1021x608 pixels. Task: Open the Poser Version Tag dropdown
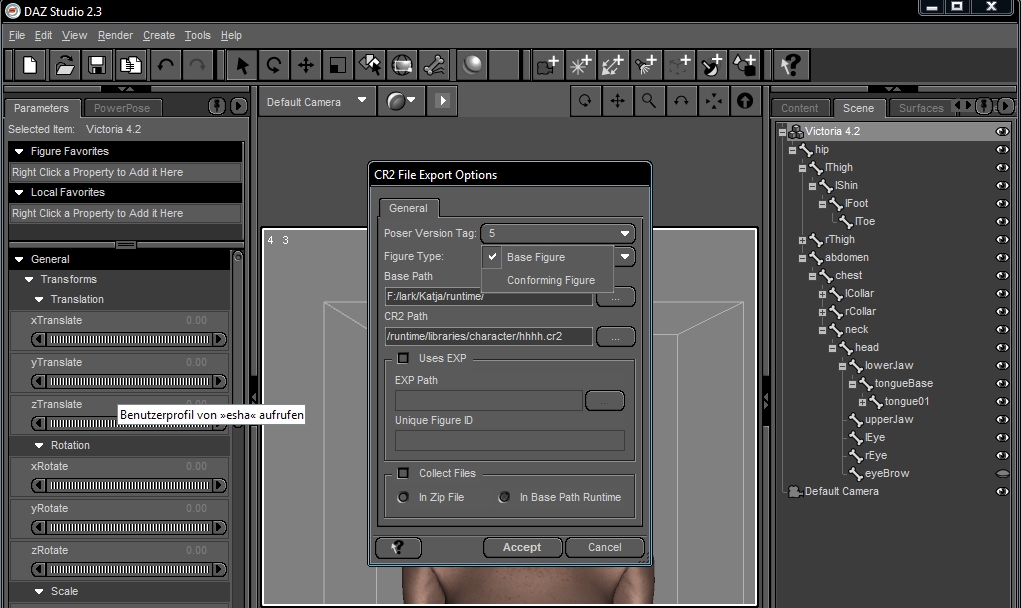click(558, 233)
